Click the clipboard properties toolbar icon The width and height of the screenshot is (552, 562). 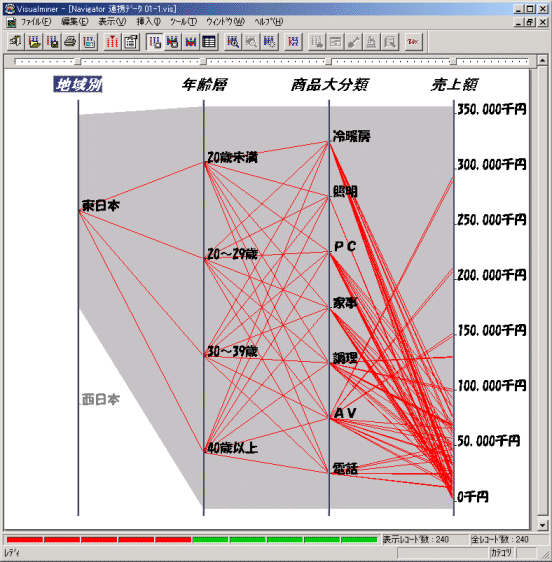pos(131,42)
